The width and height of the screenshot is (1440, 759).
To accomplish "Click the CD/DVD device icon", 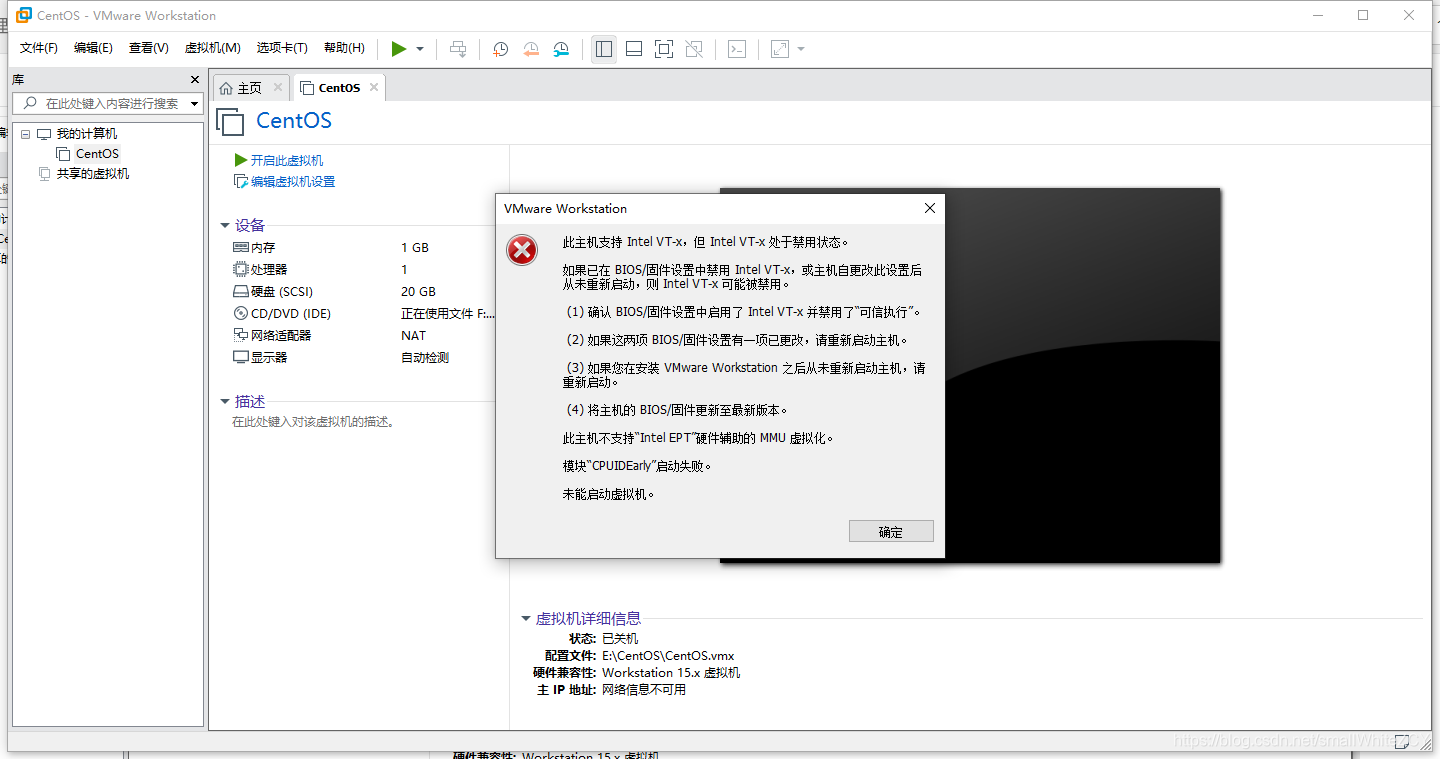I will click(x=241, y=314).
